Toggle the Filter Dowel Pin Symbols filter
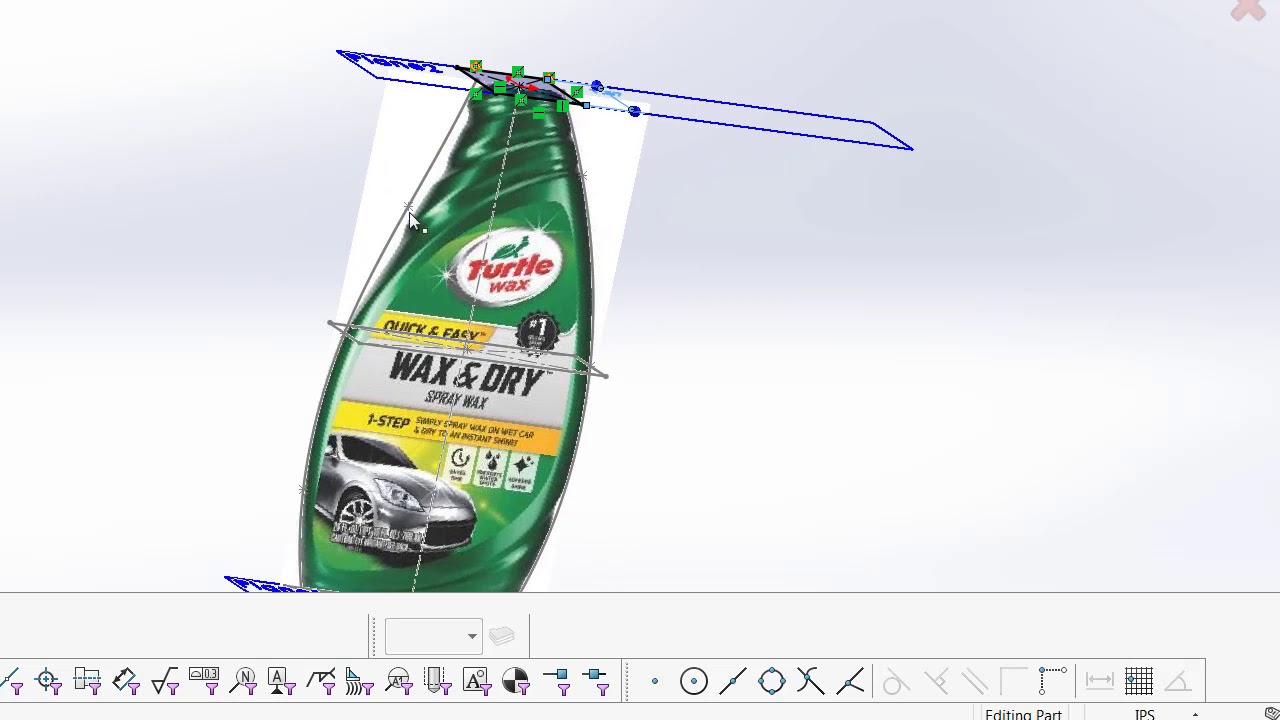 (x=515, y=682)
